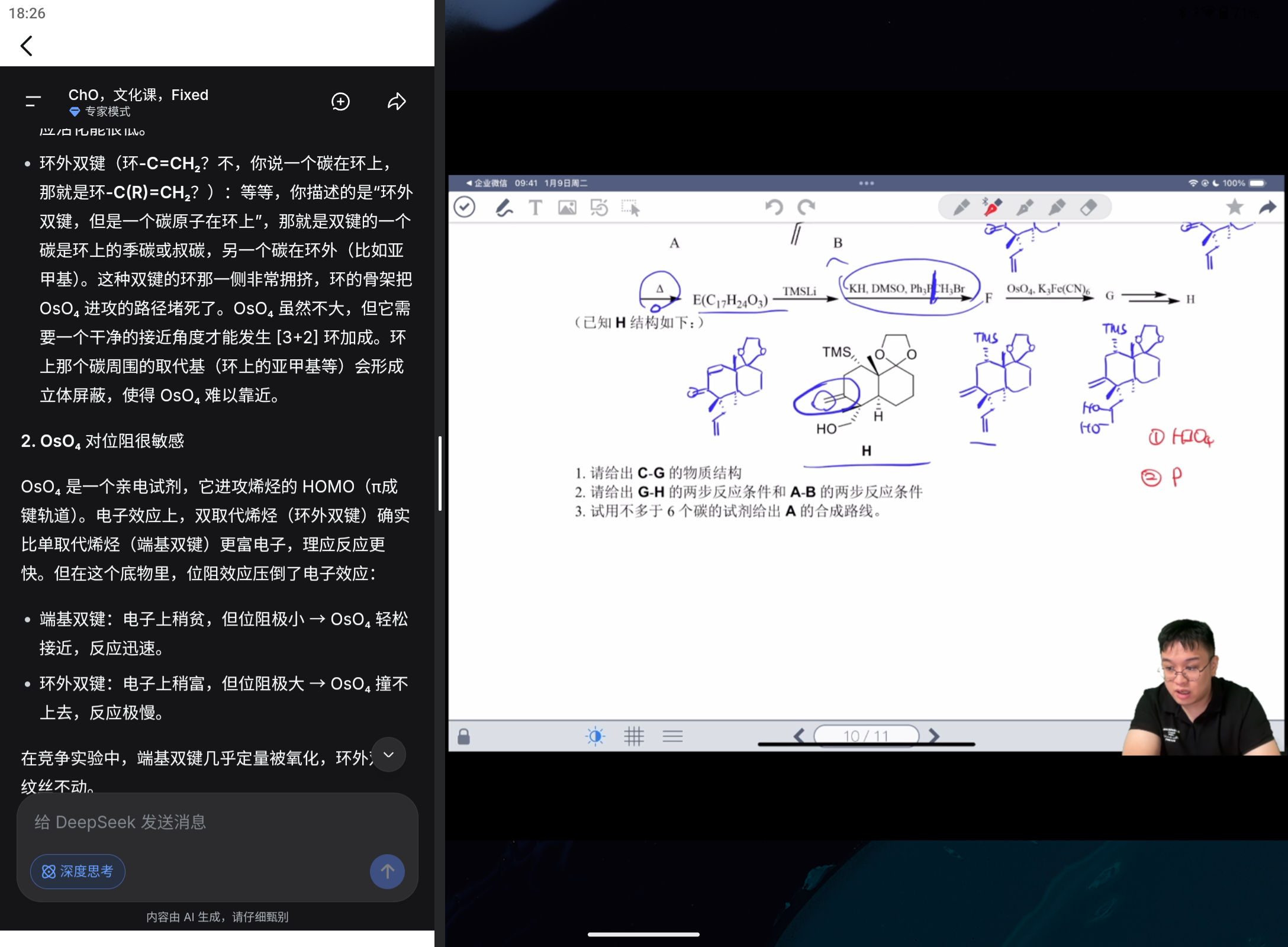Choose the selection cursor tool
Image resolution: width=1288 pixels, height=947 pixels.
pos(630,208)
